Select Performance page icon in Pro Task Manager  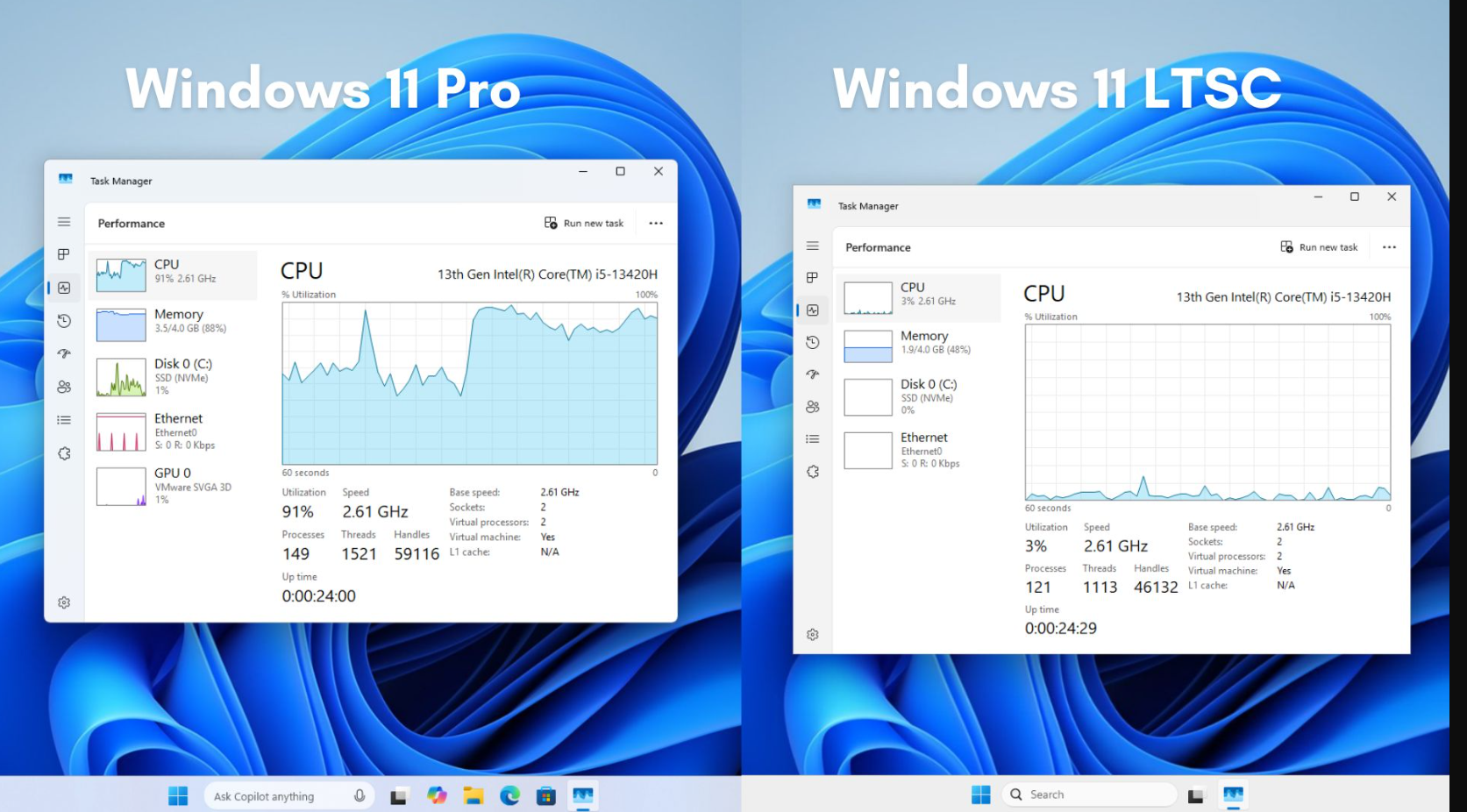64,288
